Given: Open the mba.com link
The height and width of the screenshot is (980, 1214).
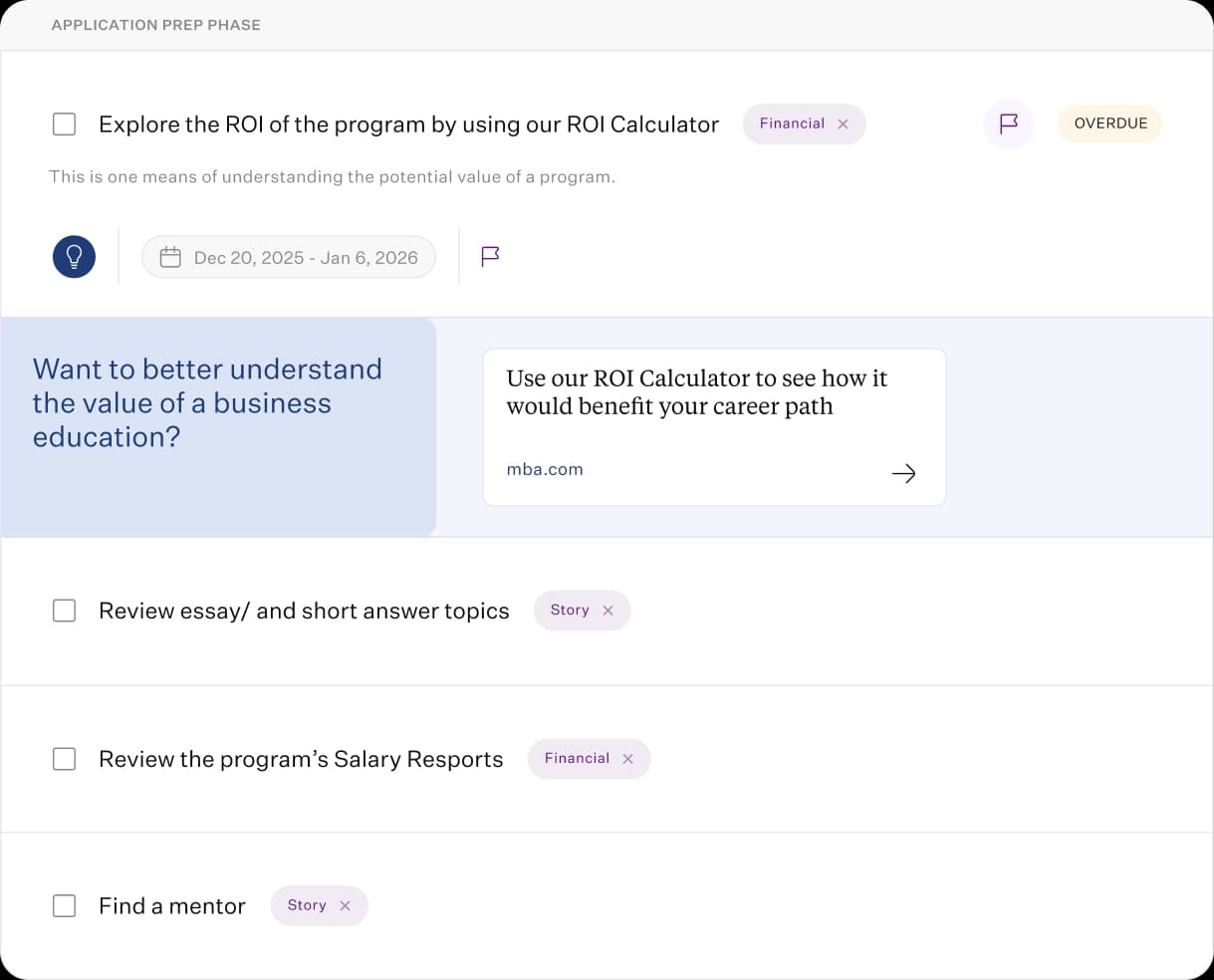Looking at the screenshot, I should [545, 469].
